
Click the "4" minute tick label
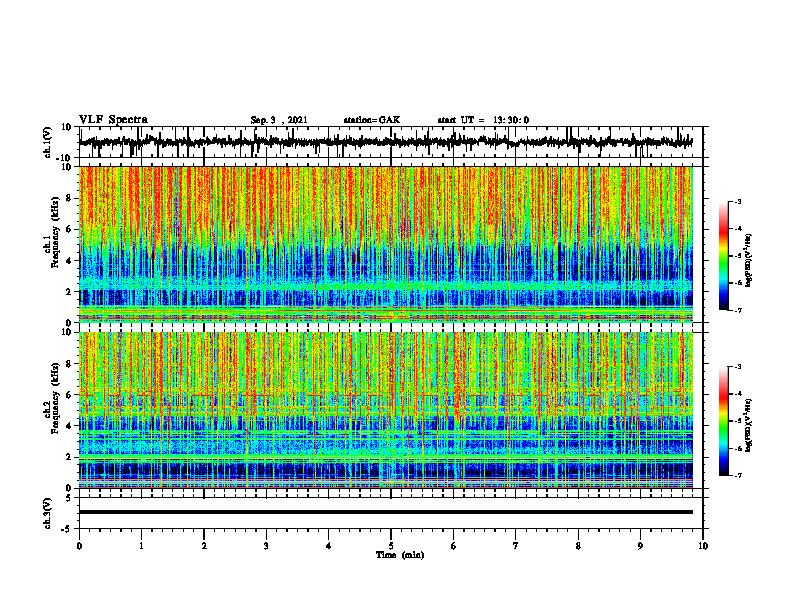click(x=329, y=546)
